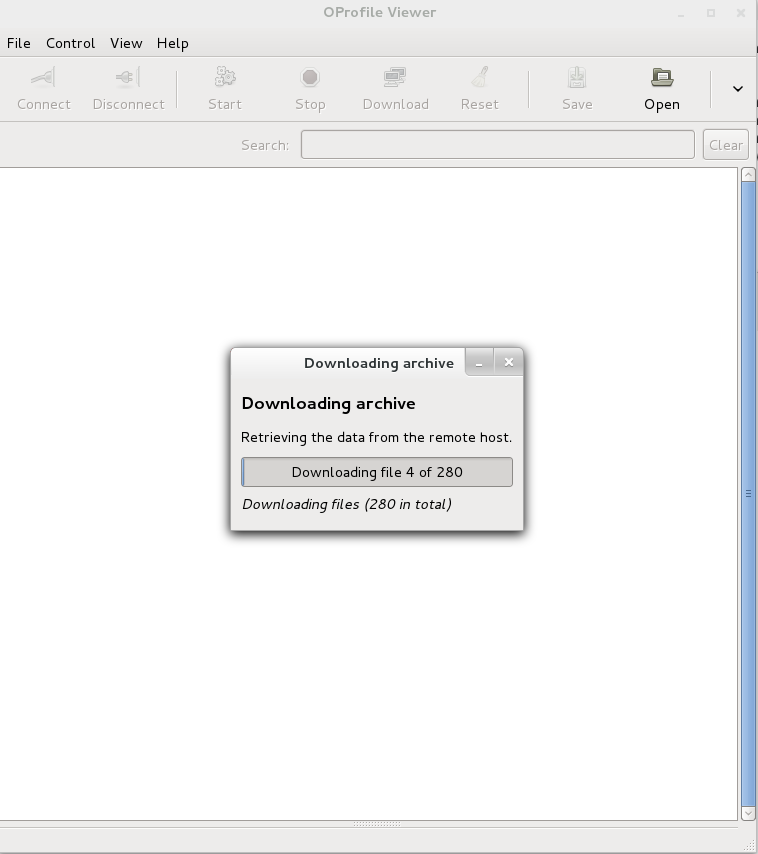The height and width of the screenshot is (854, 758).
Task: Click the Clear search button
Action: click(x=725, y=145)
